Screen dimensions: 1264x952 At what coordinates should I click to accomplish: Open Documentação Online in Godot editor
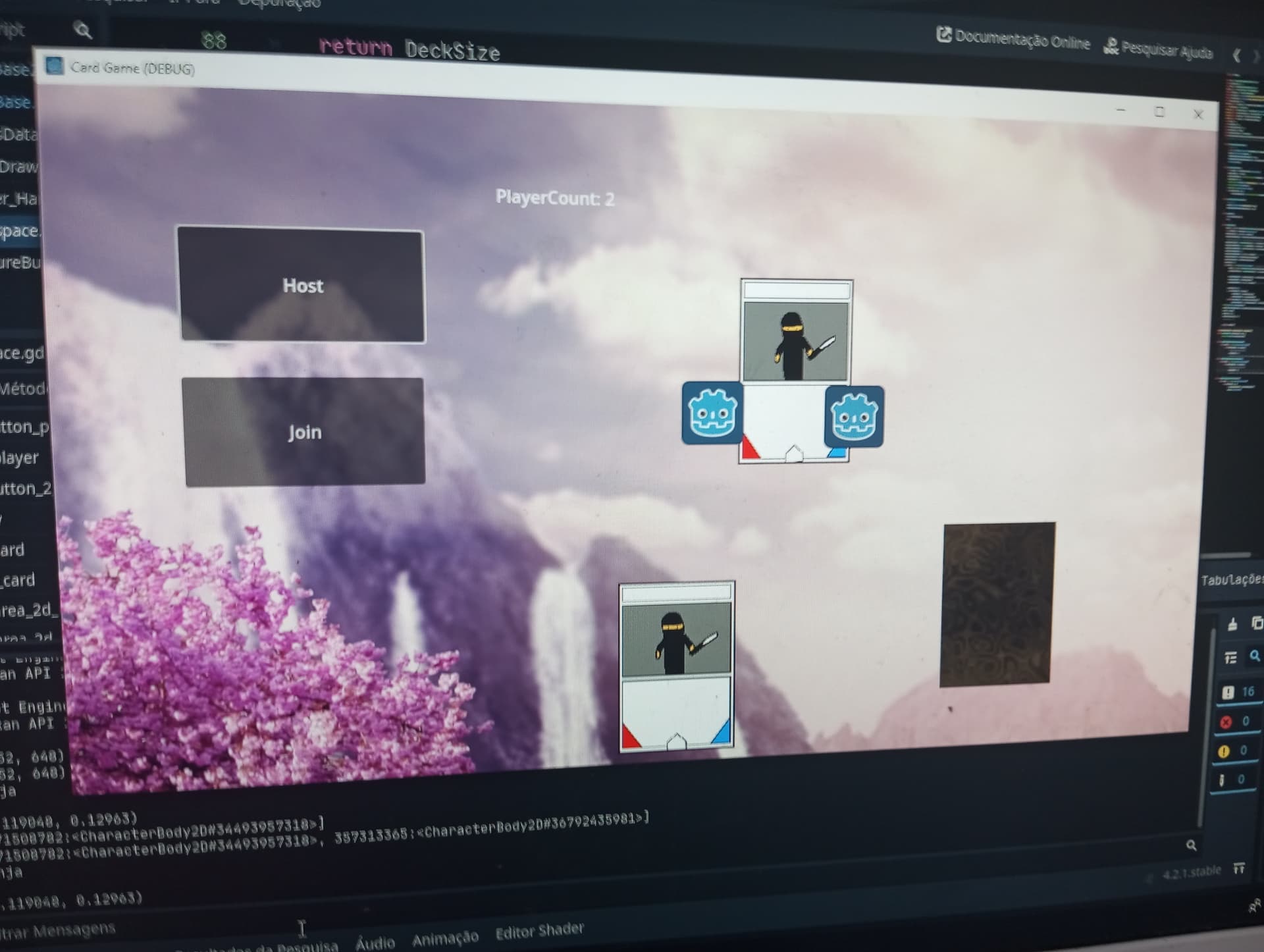coord(1013,38)
